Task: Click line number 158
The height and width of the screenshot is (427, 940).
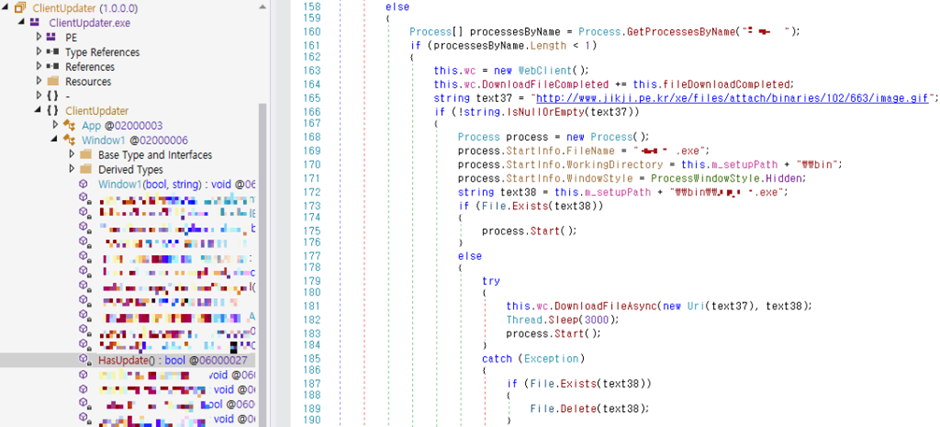Action: point(313,7)
